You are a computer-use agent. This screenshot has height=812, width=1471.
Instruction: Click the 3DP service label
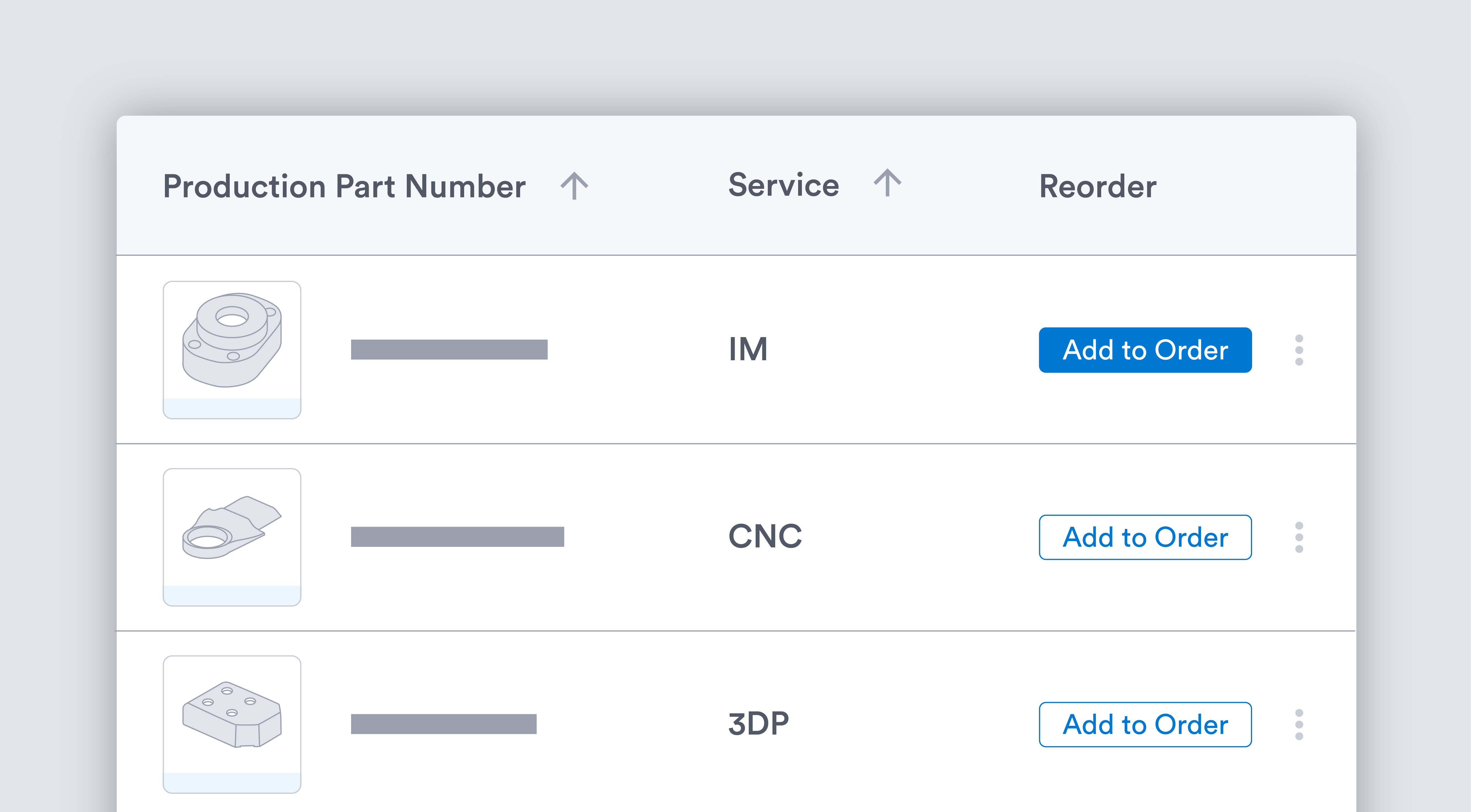pos(758,723)
